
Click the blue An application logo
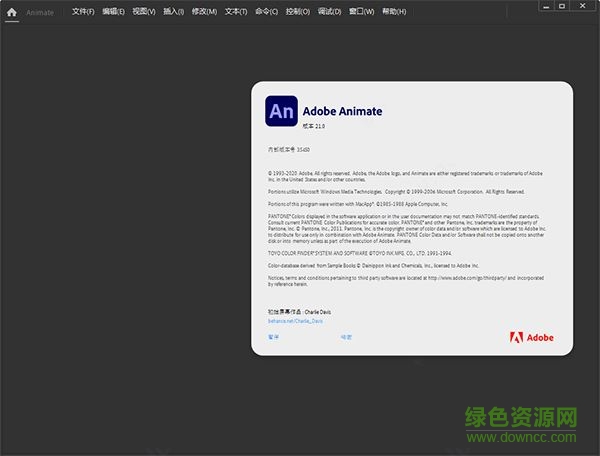[x=281, y=111]
